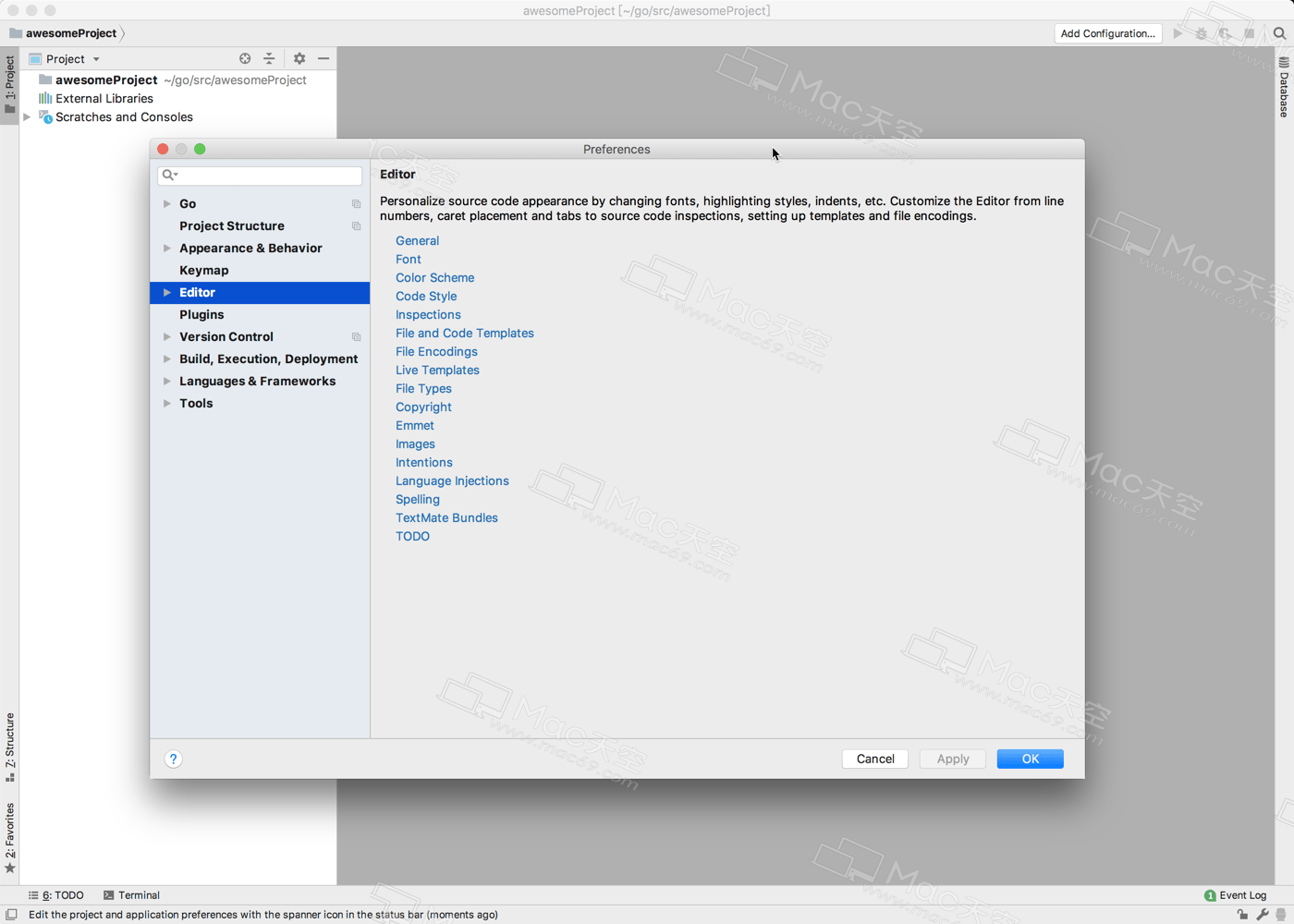The height and width of the screenshot is (924, 1294).
Task: Confirm preferences with OK button
Action: tap(1031, 759)
